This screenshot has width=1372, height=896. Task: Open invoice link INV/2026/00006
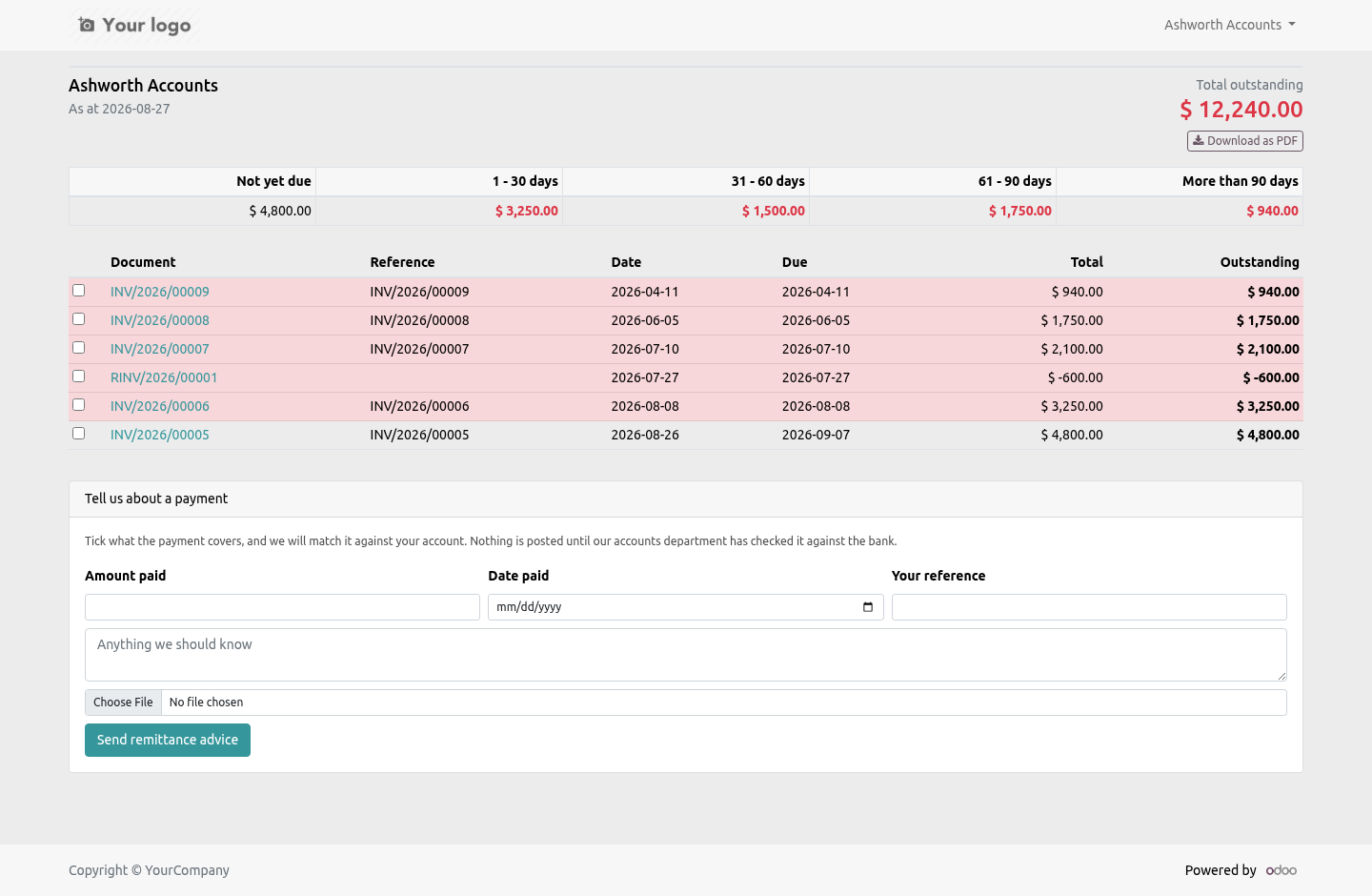(x=160, y=406)
